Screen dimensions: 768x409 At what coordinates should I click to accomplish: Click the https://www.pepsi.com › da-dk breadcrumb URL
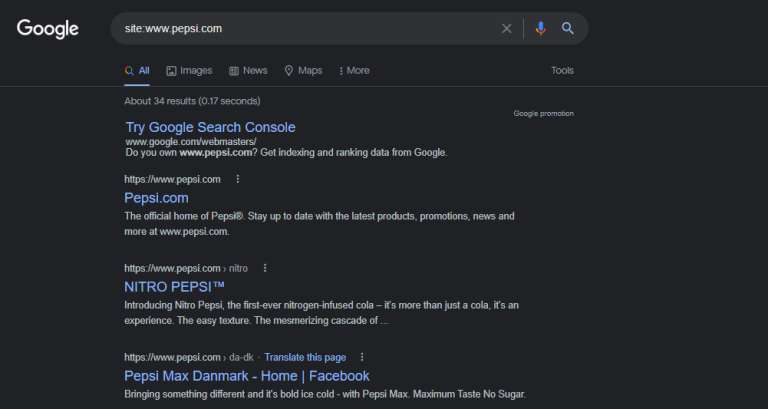(x=189, y=358)
